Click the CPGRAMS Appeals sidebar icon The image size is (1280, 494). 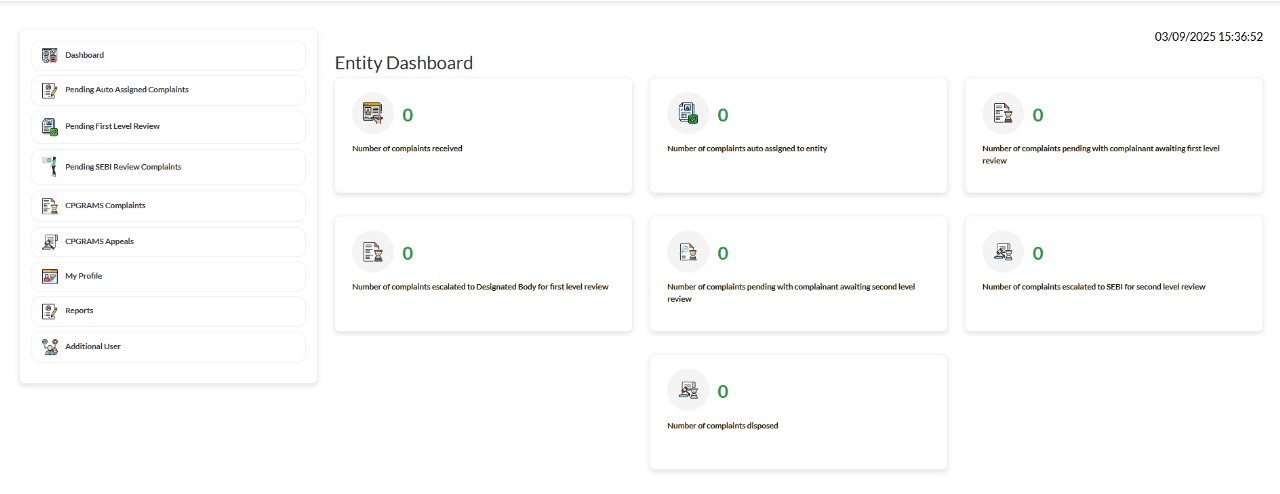(49, 242)
